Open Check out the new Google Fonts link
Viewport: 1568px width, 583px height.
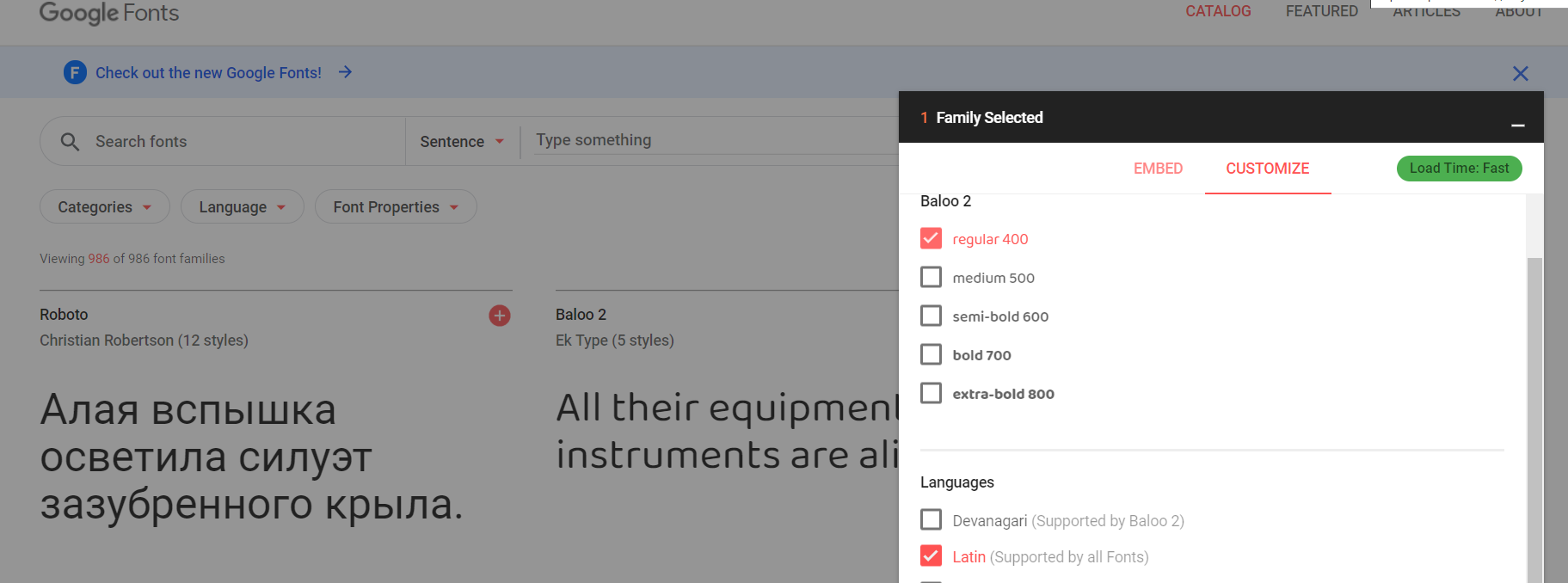click(x=208, y=73)
